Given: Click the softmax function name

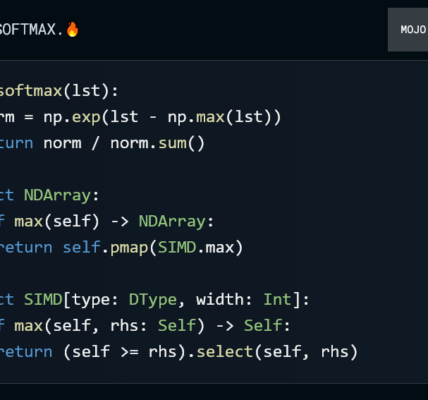Looking at the screenshot, I should [31, 91].
